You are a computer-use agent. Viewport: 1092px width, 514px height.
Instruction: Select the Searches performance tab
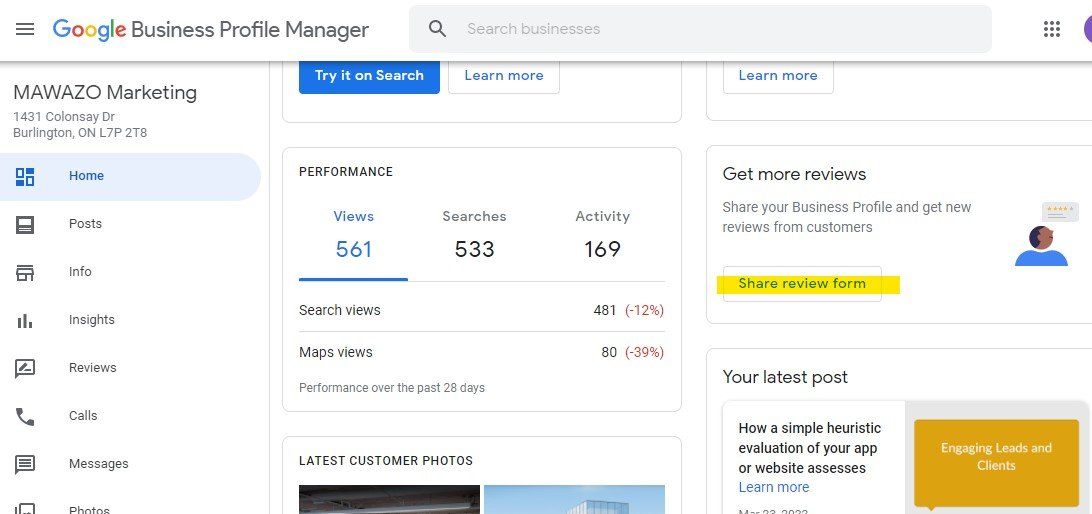(x=474, y=235)
